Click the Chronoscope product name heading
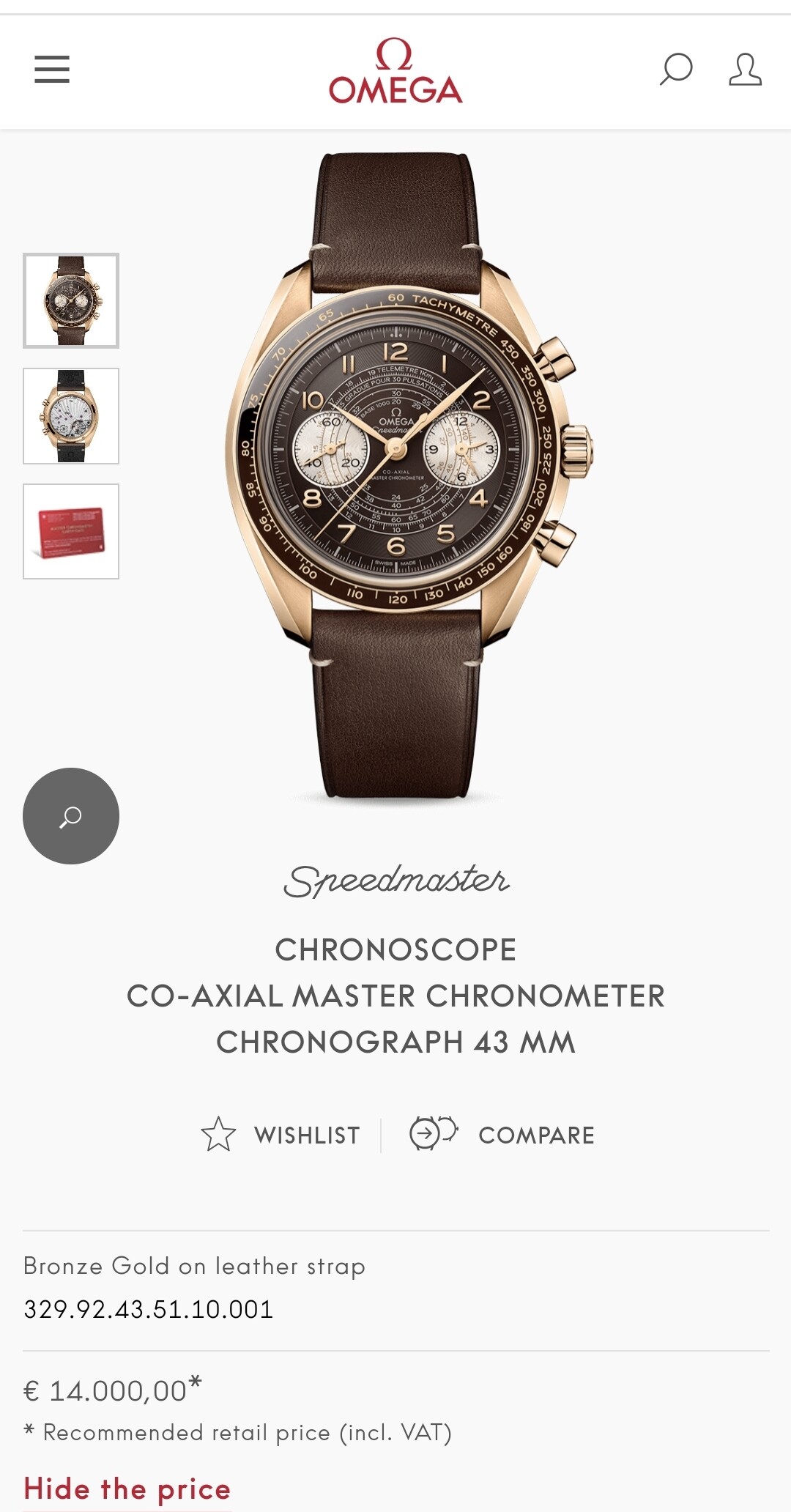This screenshot has width=791, height=1512. click(x=395, y=996)
